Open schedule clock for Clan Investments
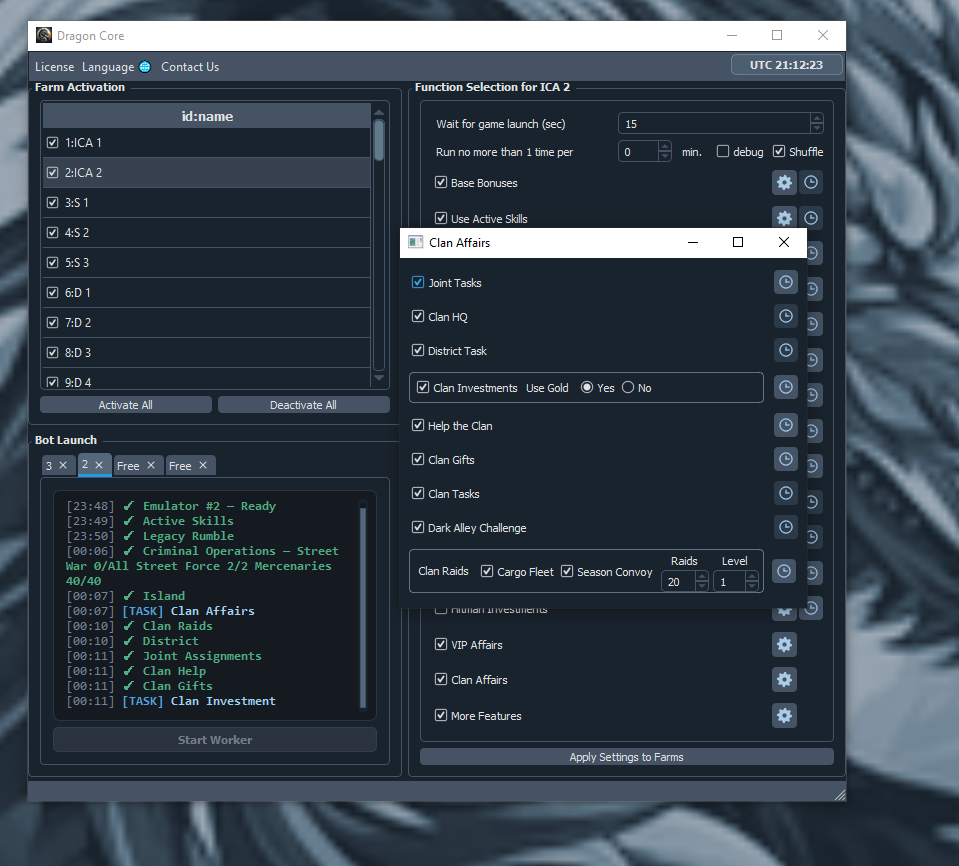This screenshot has height=866, width=959. click(x=786, y=387)
